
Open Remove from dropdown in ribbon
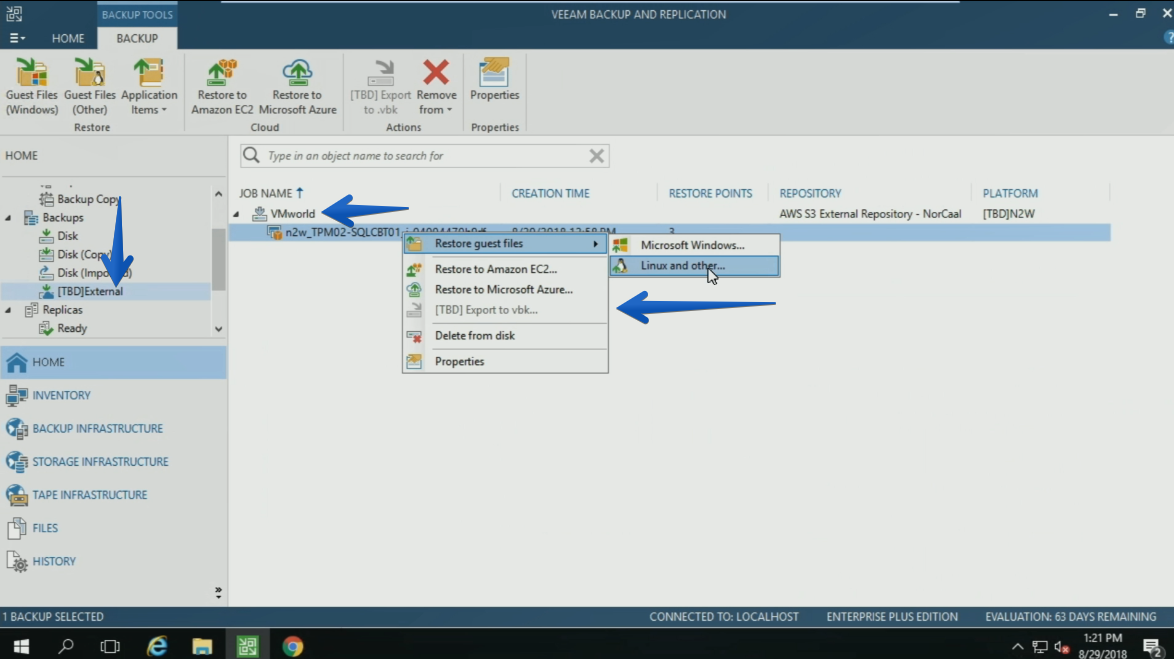[x=437, y=86]
